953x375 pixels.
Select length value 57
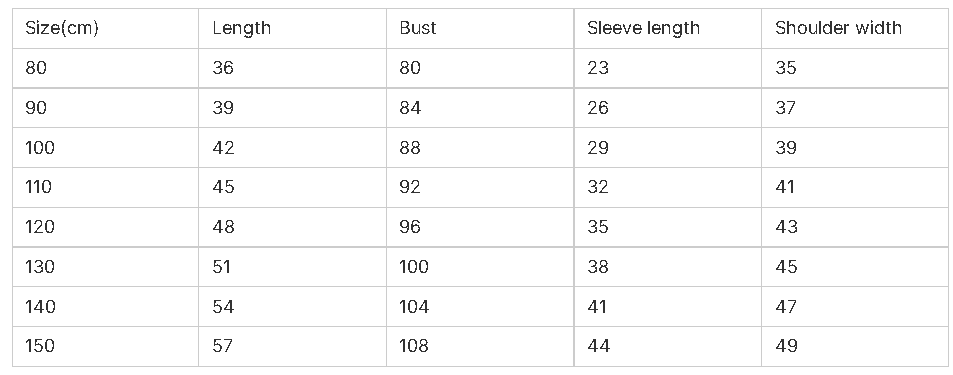(x=292, y=346)
